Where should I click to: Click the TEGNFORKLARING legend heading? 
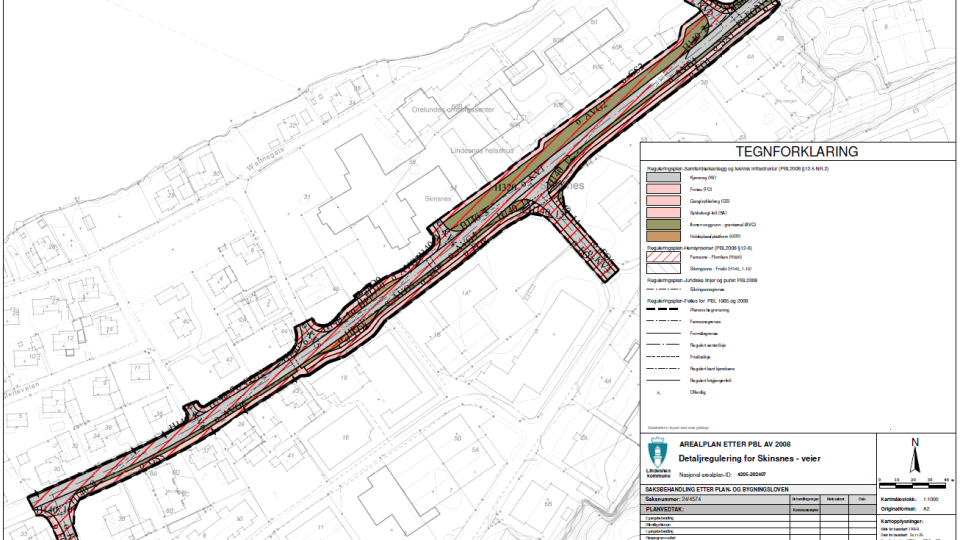click(x=797, y=153)
